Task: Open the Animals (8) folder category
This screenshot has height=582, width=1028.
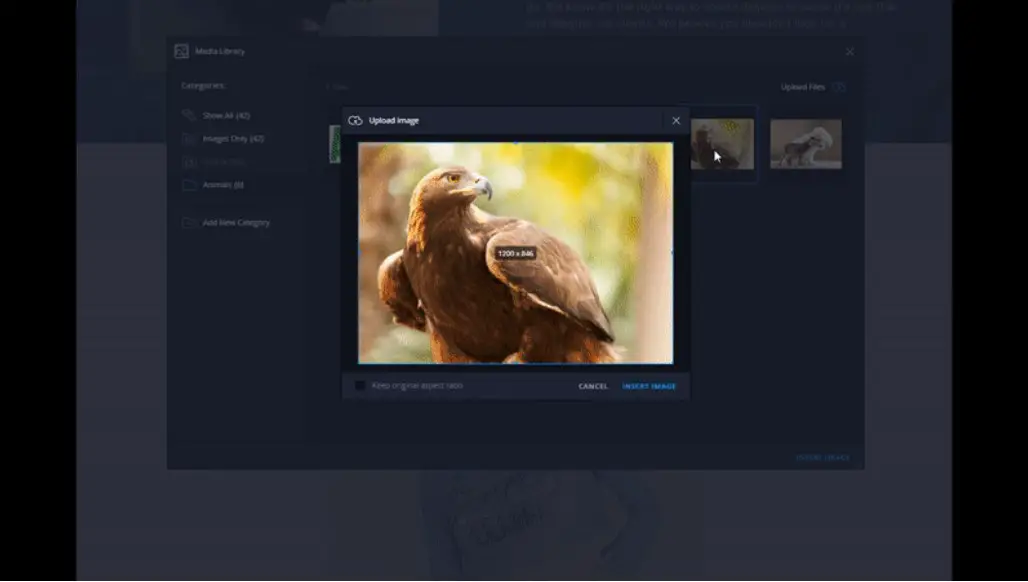Action: point(223,185)
